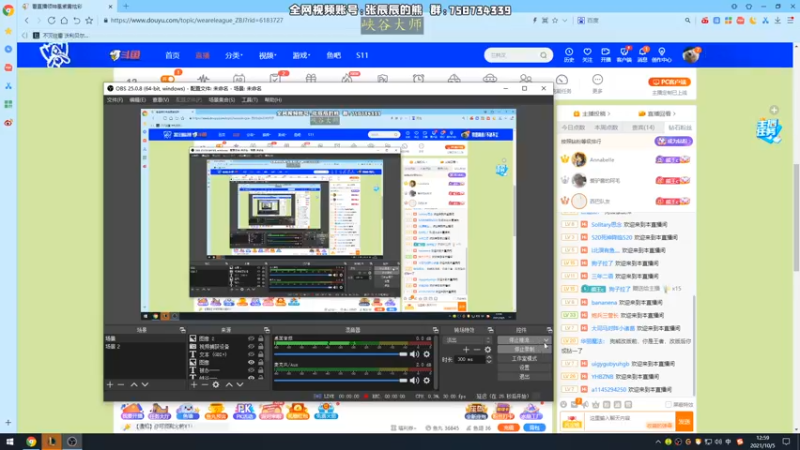Open Douyu categories menu
The height and width of the screenshot is (450, 800).
click(234, 55)
